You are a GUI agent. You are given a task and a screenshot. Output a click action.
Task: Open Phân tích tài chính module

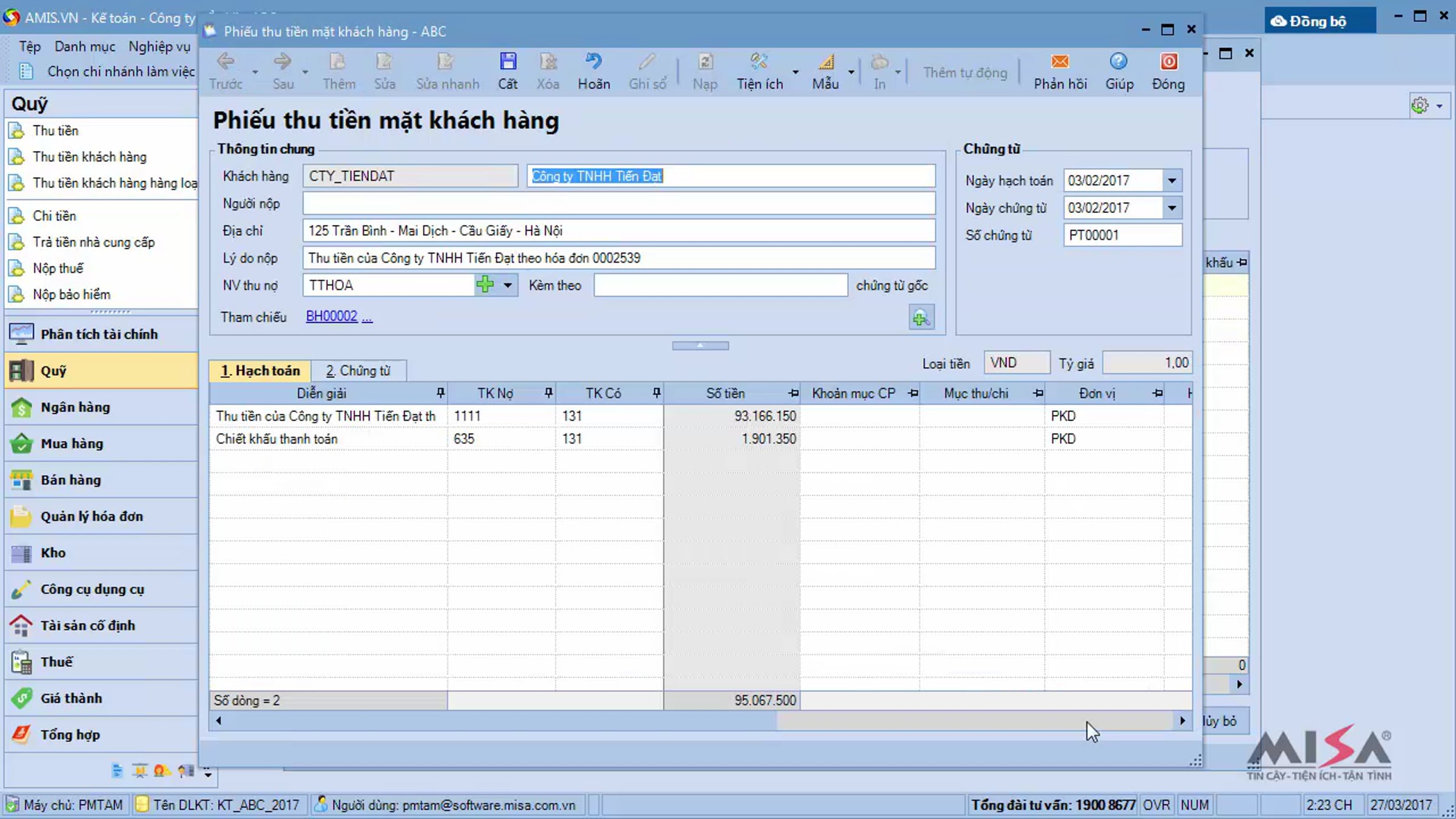(x=101, y=334)
